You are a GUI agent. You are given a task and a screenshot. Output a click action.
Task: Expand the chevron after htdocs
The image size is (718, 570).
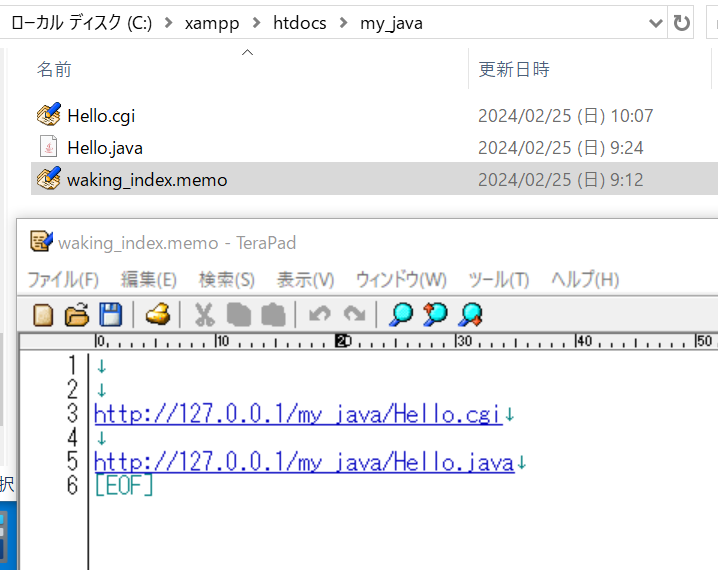coord(343,22)
